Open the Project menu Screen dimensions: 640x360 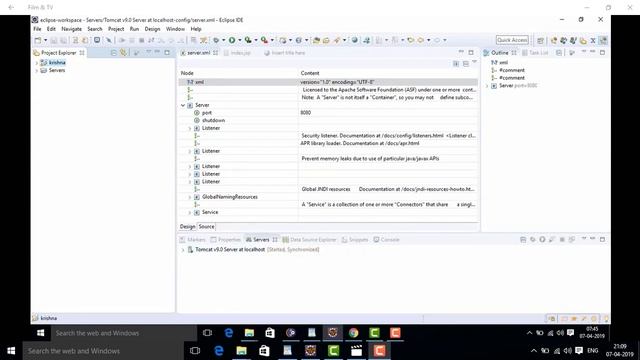tap(116, 29)
